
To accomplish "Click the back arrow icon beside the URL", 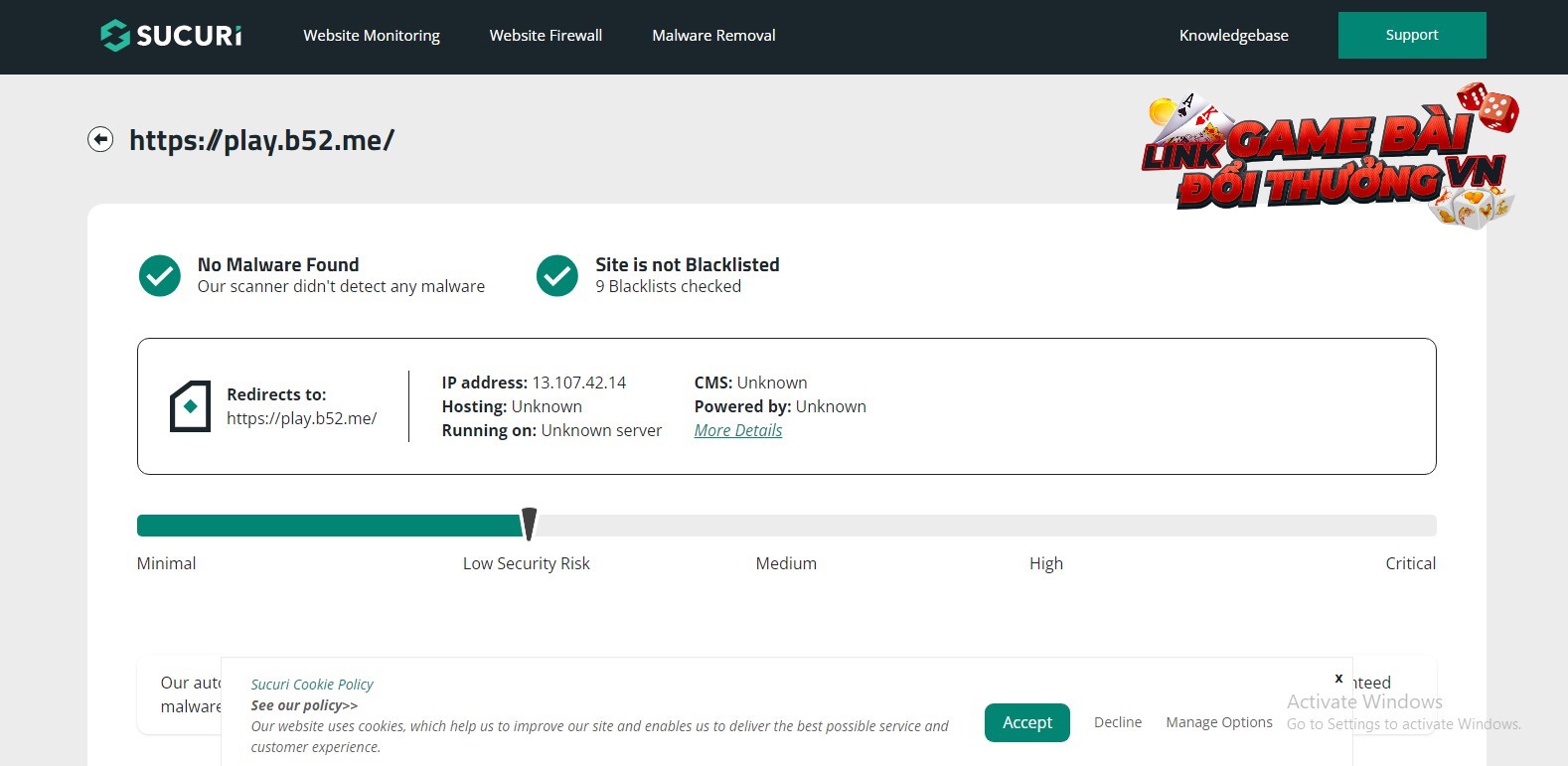I will click(x=100, y=139).
